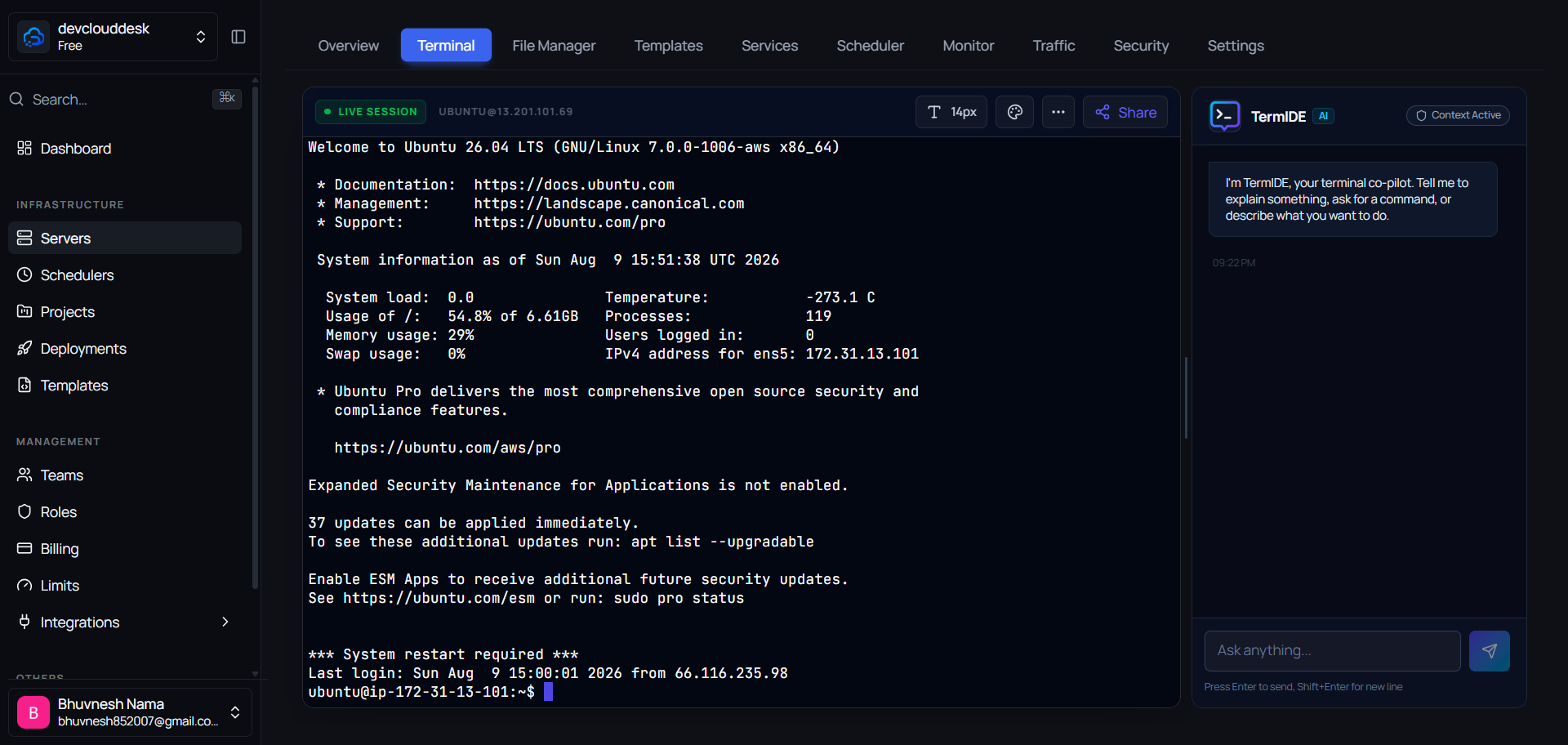Open Dashboard from the sidebar
The height and width of the screenshot is (745, 1568).
tap(125, 148)
